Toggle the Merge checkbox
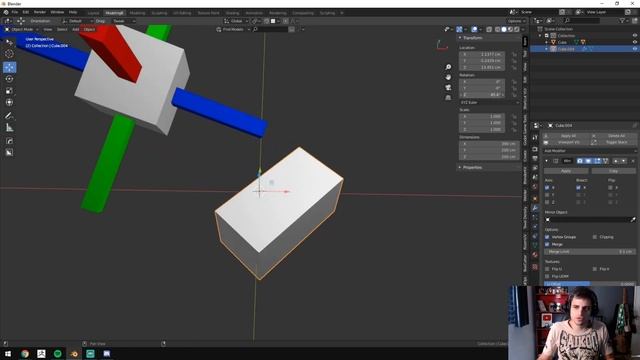The width and height of the screenshot is (640, 360). pos(547,244)
